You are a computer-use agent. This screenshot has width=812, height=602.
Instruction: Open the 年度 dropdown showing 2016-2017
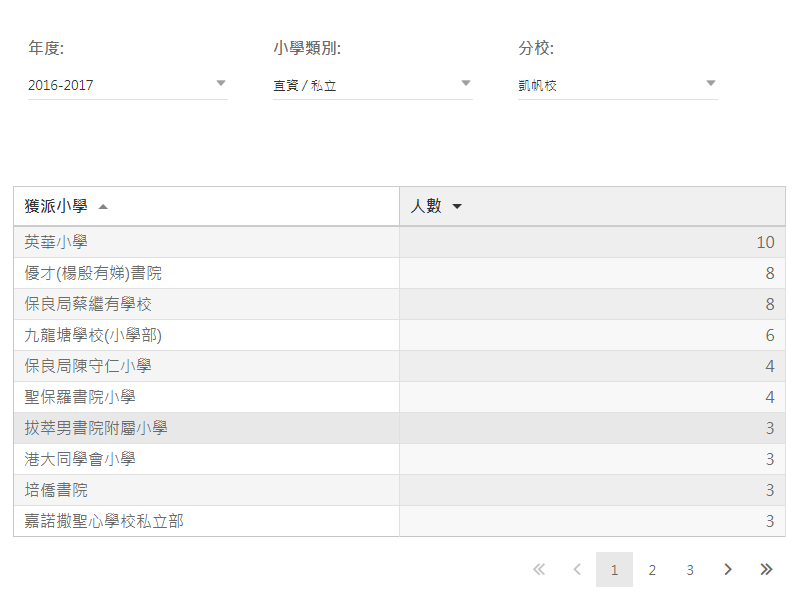pos(128,85)
